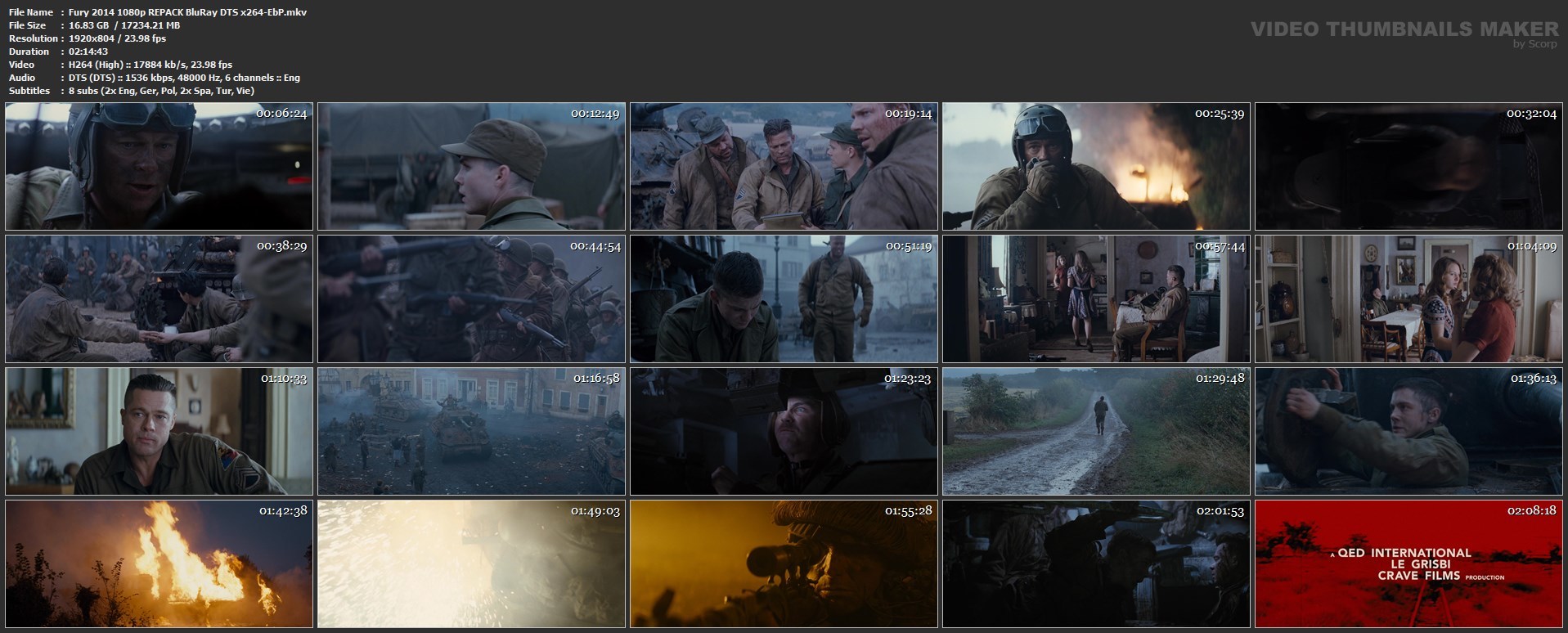Screen dimensions: 1568x633
Task: Open the thumbnail at 00:06:24
Action: click(159, 166)
